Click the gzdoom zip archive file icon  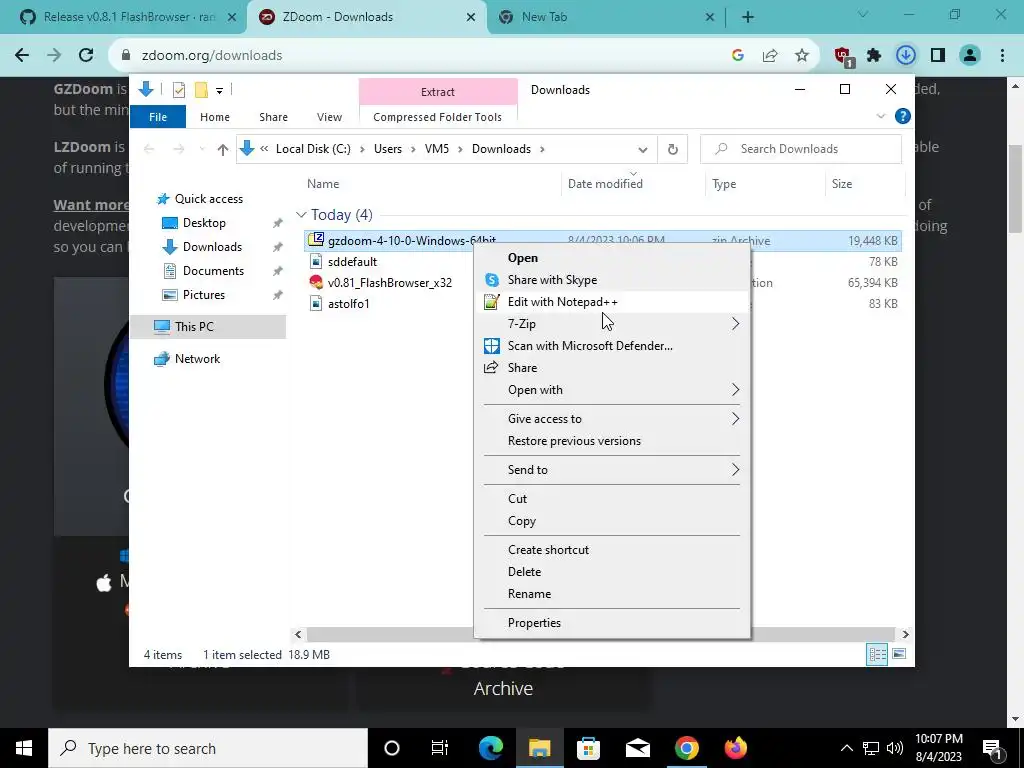pos(316,240)
